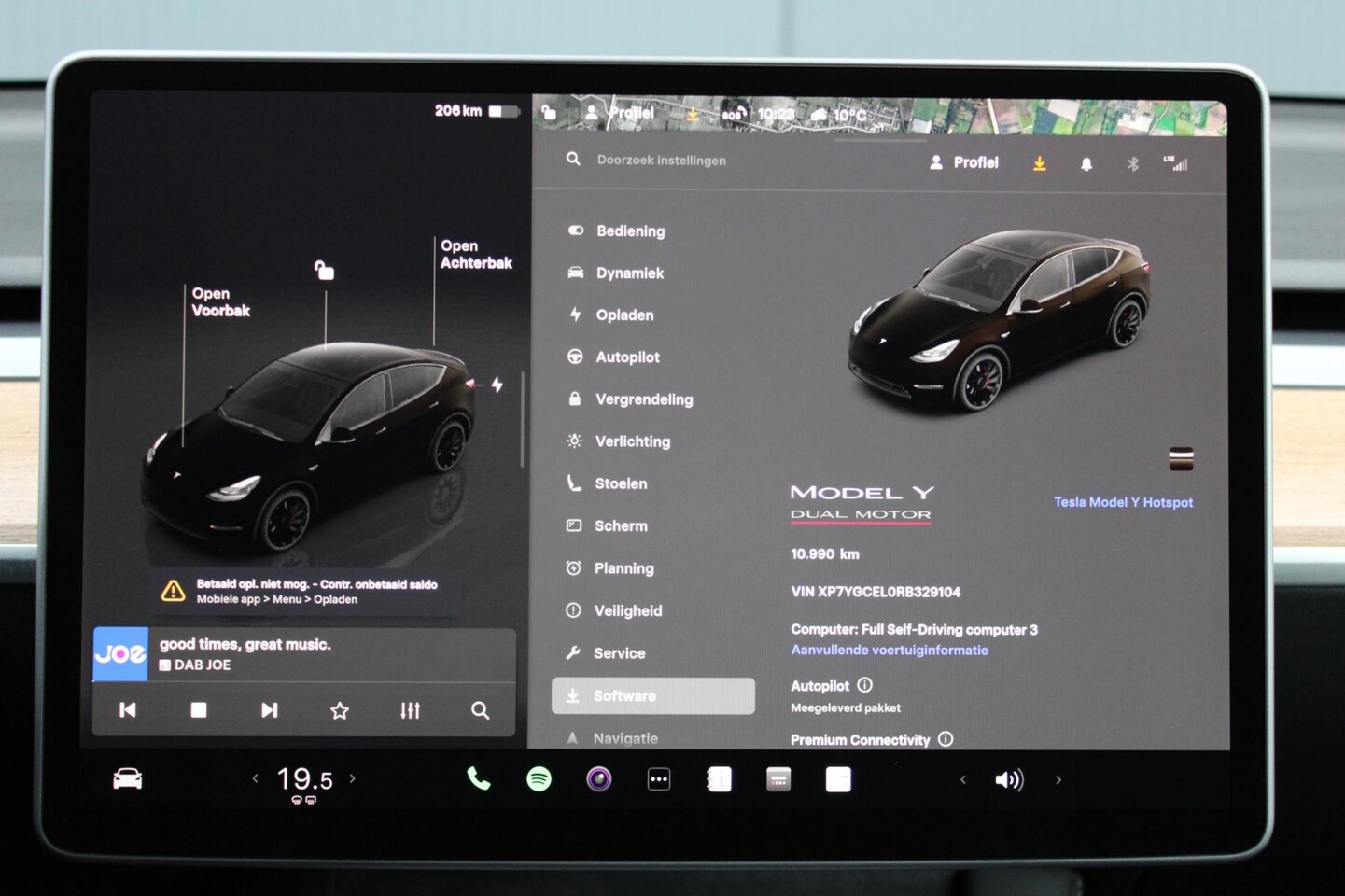The image size is (1345, 896).
Task: Launch Spotify from the bottom bar
Action: [539, 778]
